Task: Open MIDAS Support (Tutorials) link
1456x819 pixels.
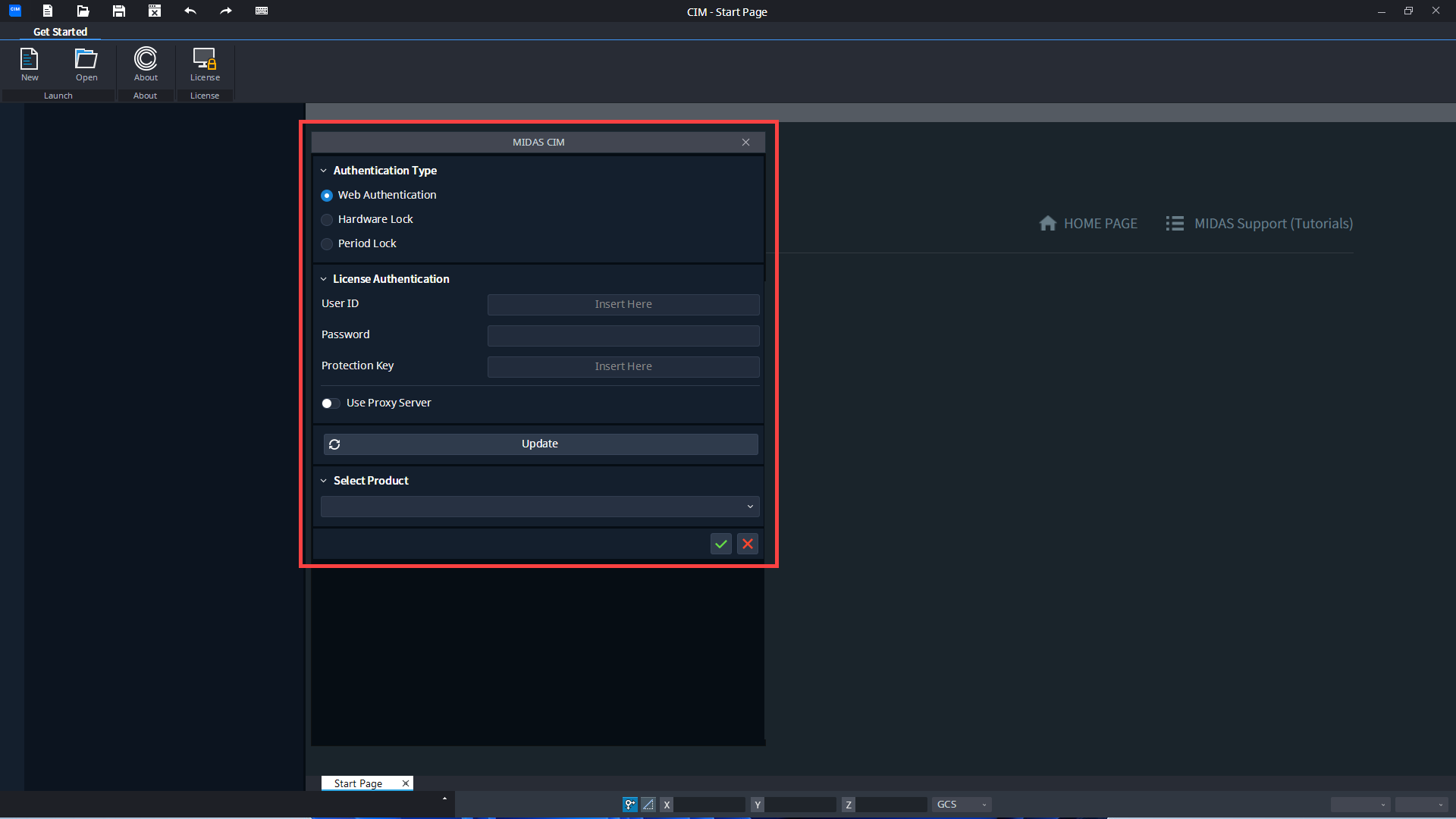Action: point(1260,224)
